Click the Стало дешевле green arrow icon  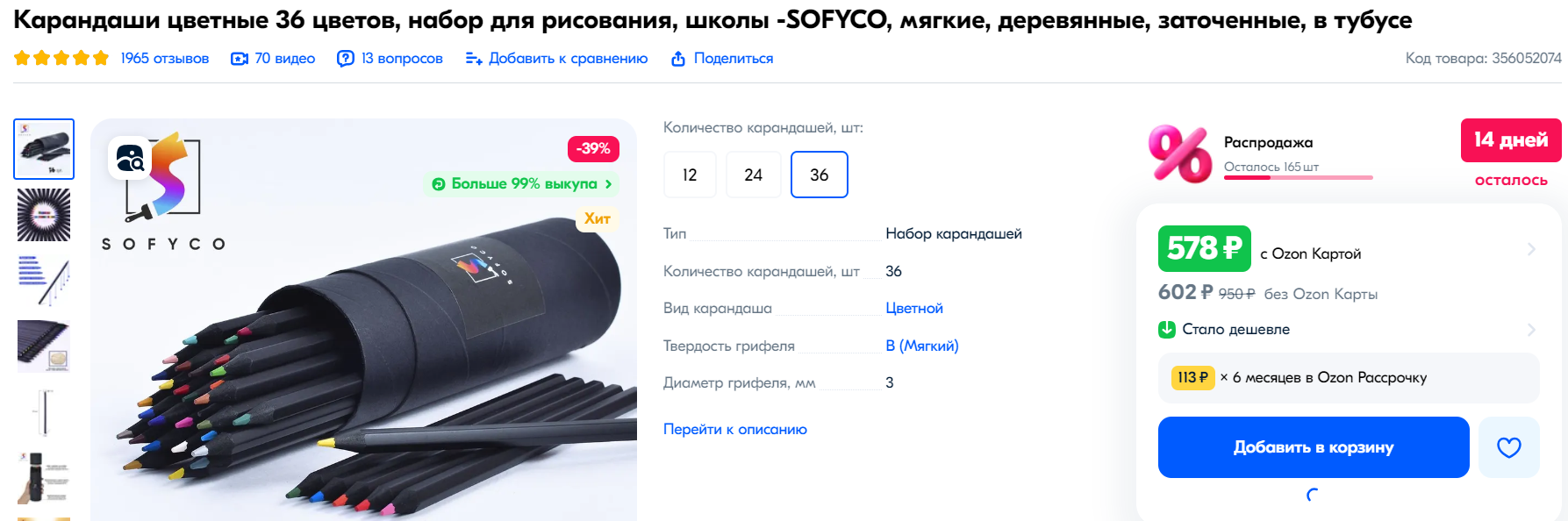(1167, 330)
